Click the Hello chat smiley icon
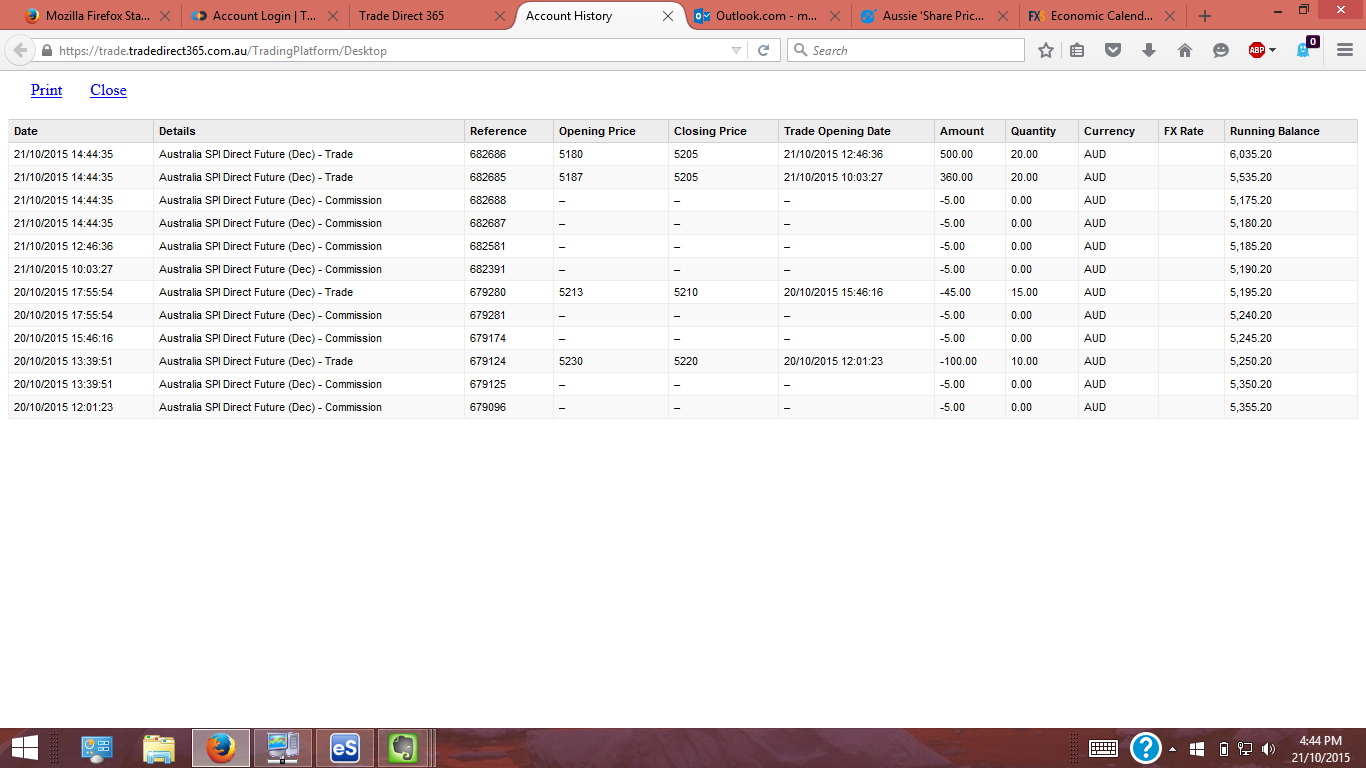 click(x=1221, y=50)
